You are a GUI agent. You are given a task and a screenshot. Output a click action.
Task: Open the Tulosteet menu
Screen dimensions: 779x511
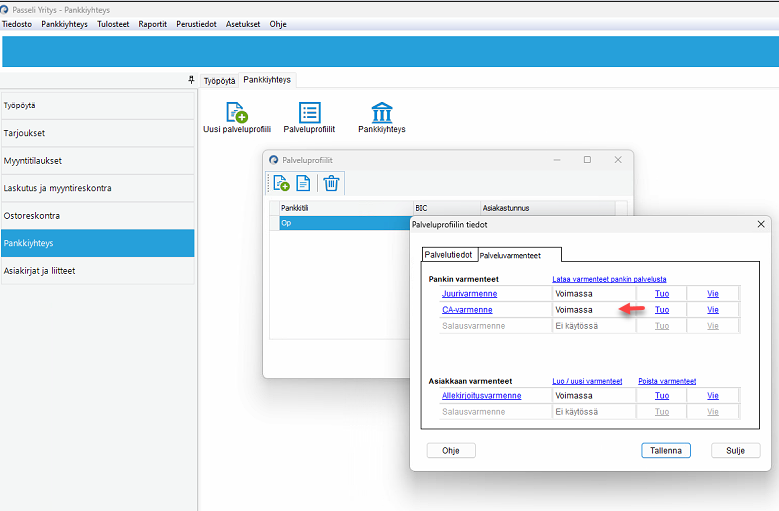pos(113,24)
